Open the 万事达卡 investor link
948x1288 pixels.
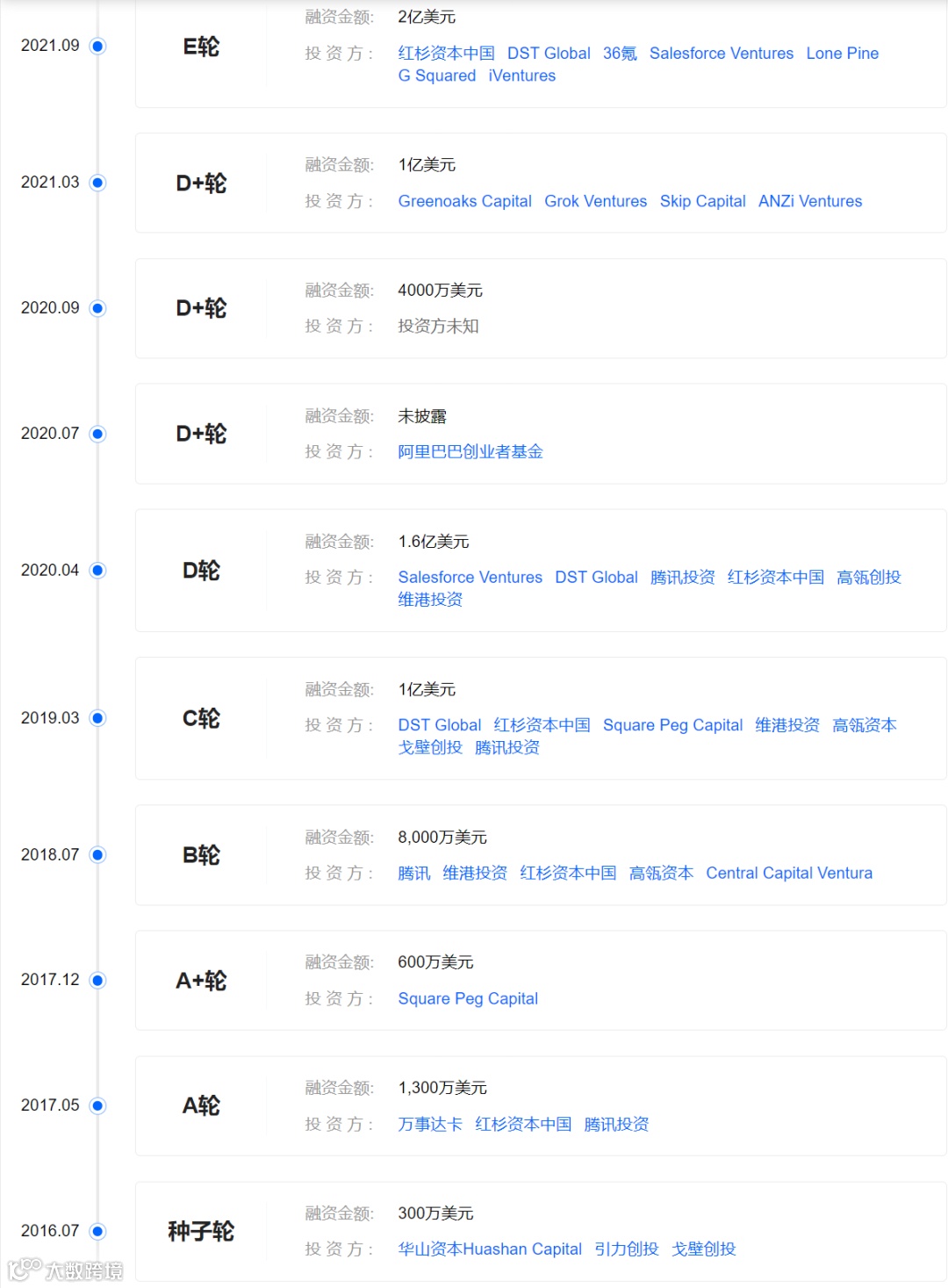pyautogui.click(x=430, y=1125)
